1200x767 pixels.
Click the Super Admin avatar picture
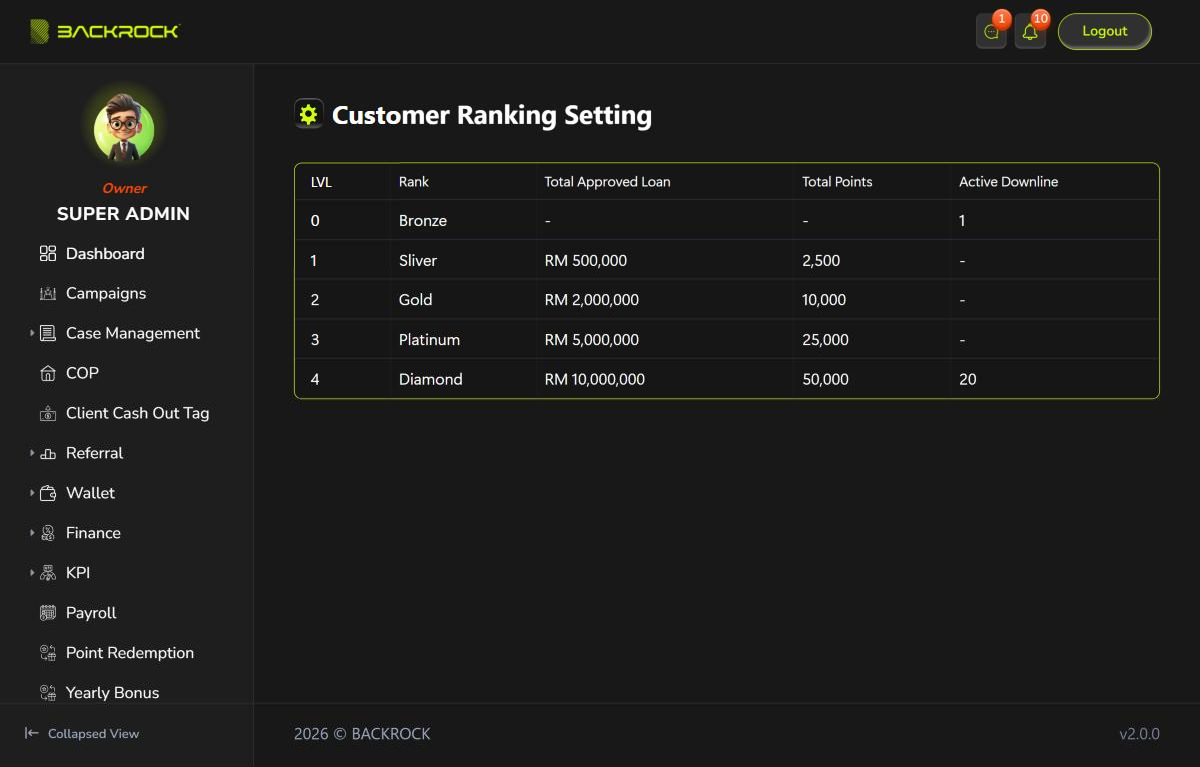(x=124, y=130)
